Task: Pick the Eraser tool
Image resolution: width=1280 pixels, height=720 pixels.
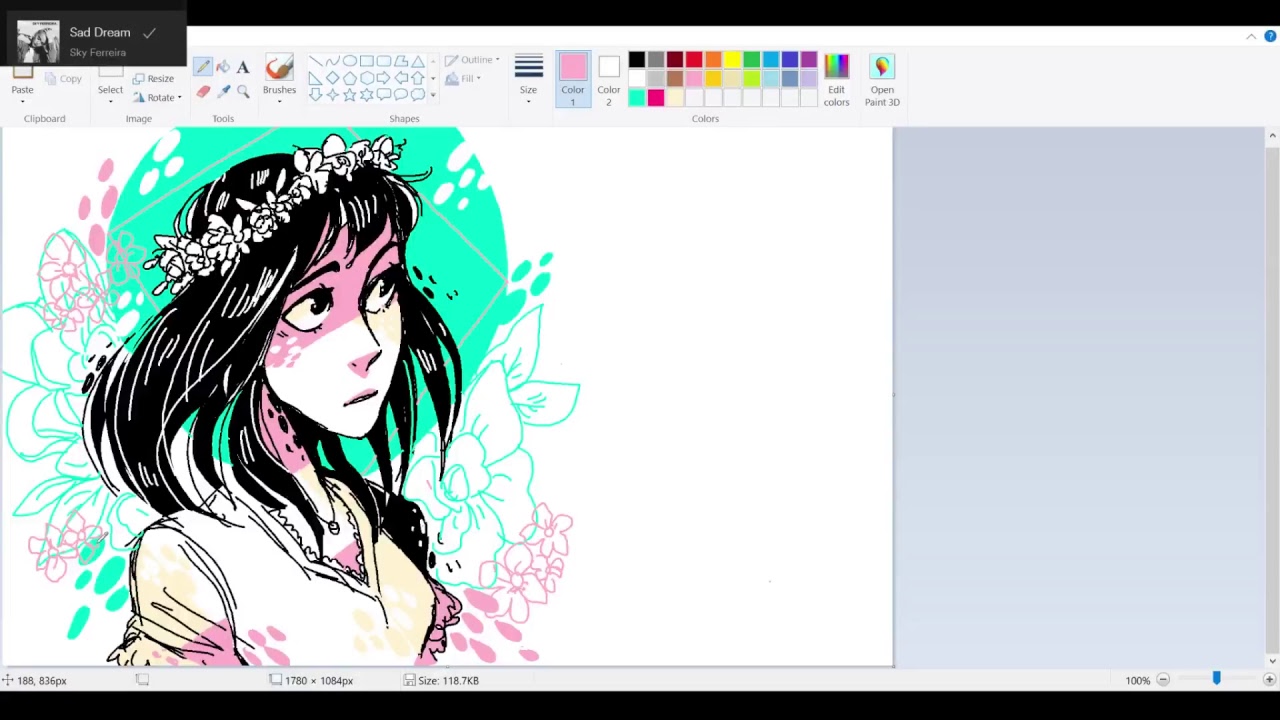Action: pos(203,92)
